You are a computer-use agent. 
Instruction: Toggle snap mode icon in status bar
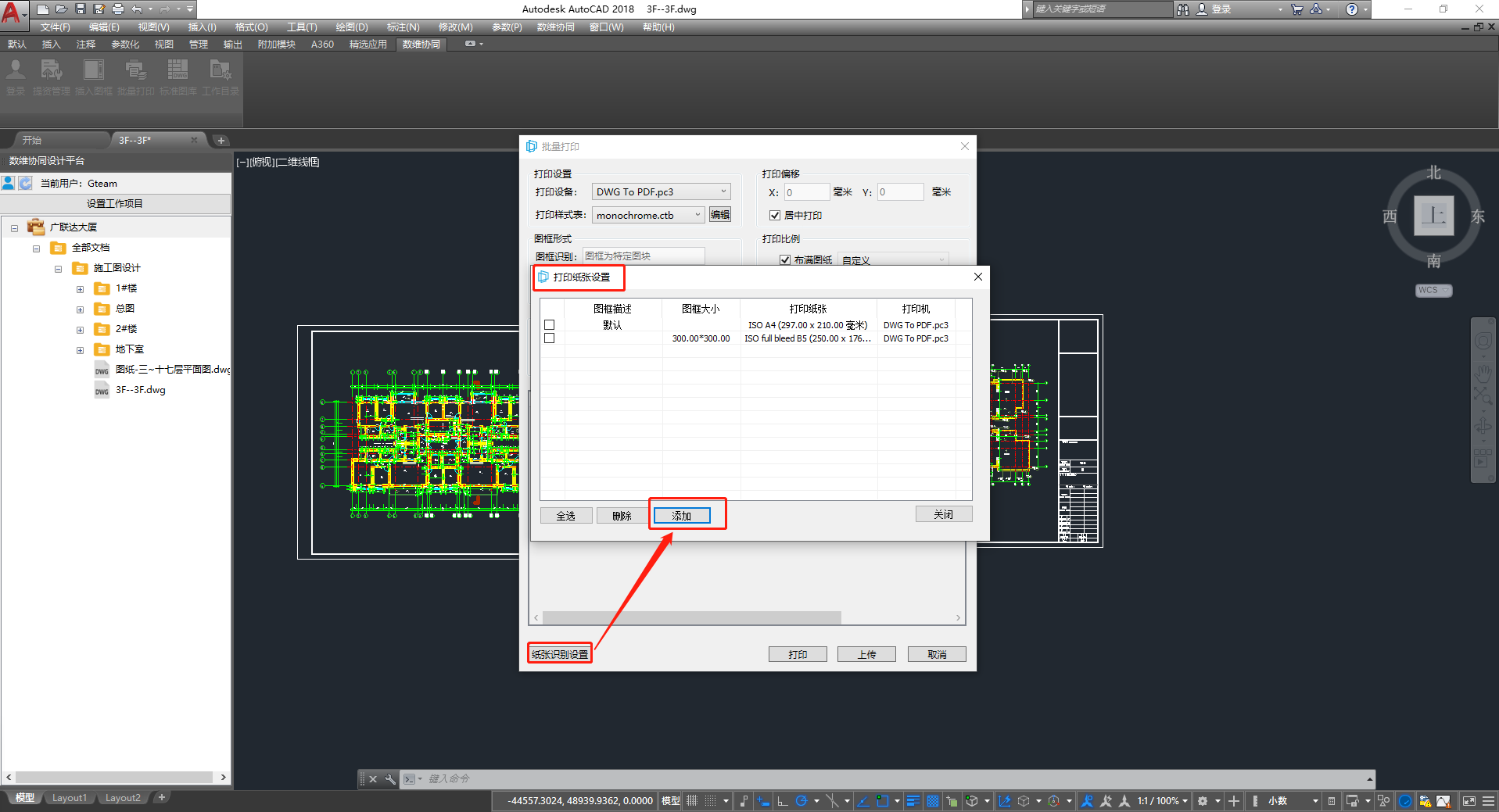(x=710, y=801)
